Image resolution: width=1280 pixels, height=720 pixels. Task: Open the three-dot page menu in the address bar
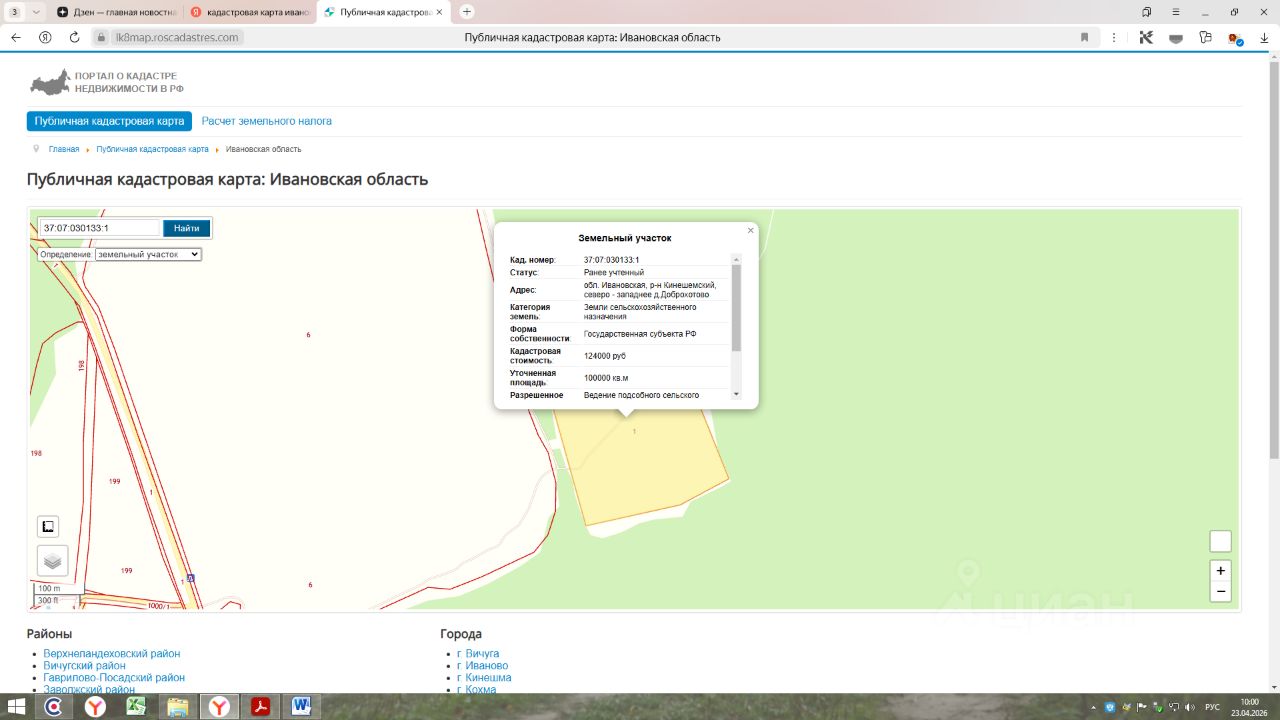[1114, 37]
